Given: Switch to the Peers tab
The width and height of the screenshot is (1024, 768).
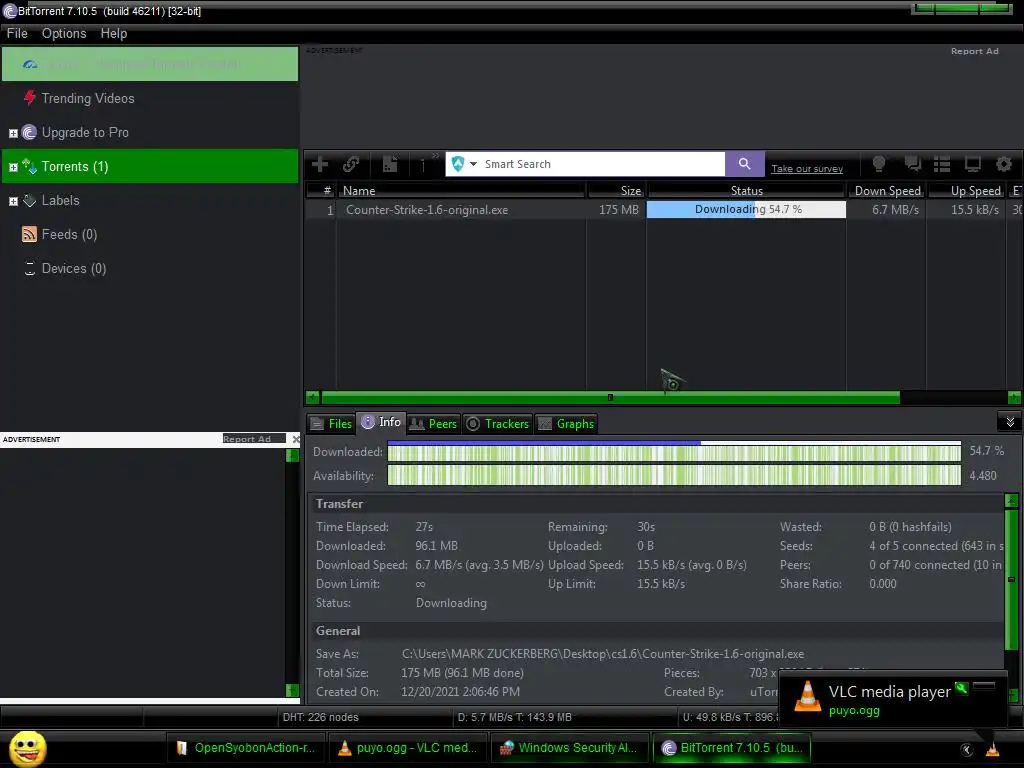Looking at the screenshot, I should [433, 424].
